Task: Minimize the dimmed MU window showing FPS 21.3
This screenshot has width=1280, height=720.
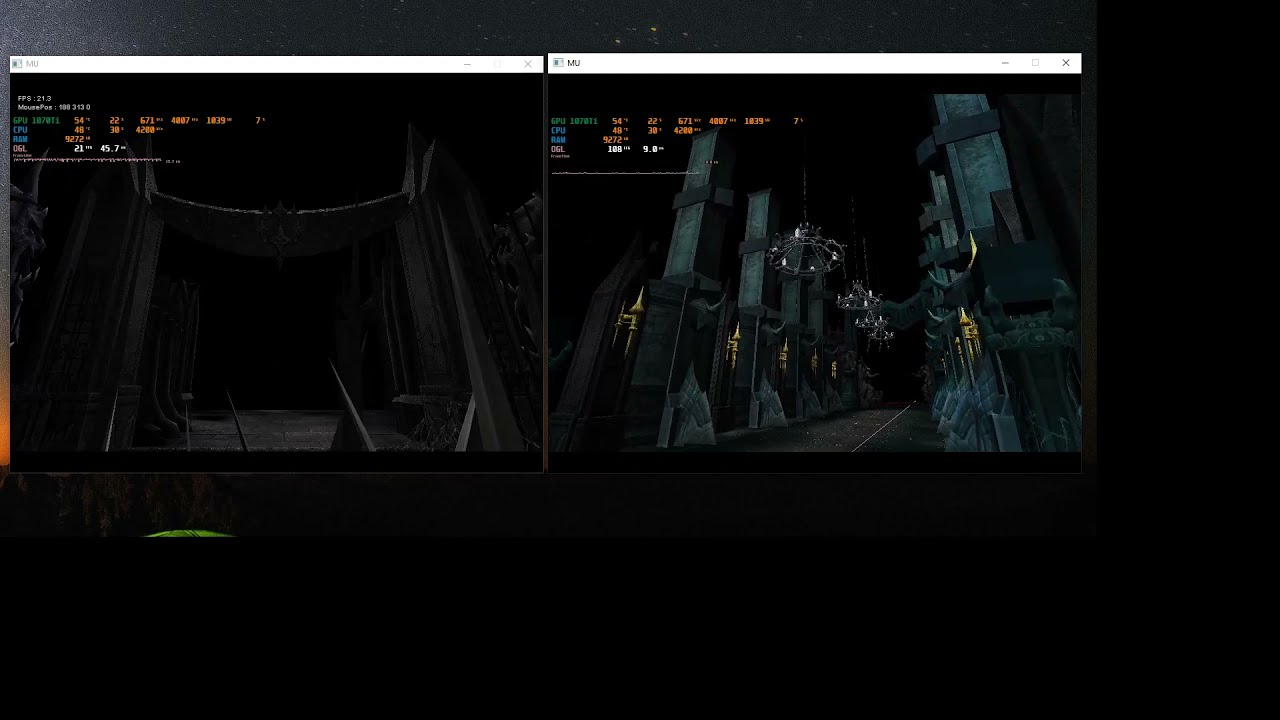Action: (x=467, y=64)
